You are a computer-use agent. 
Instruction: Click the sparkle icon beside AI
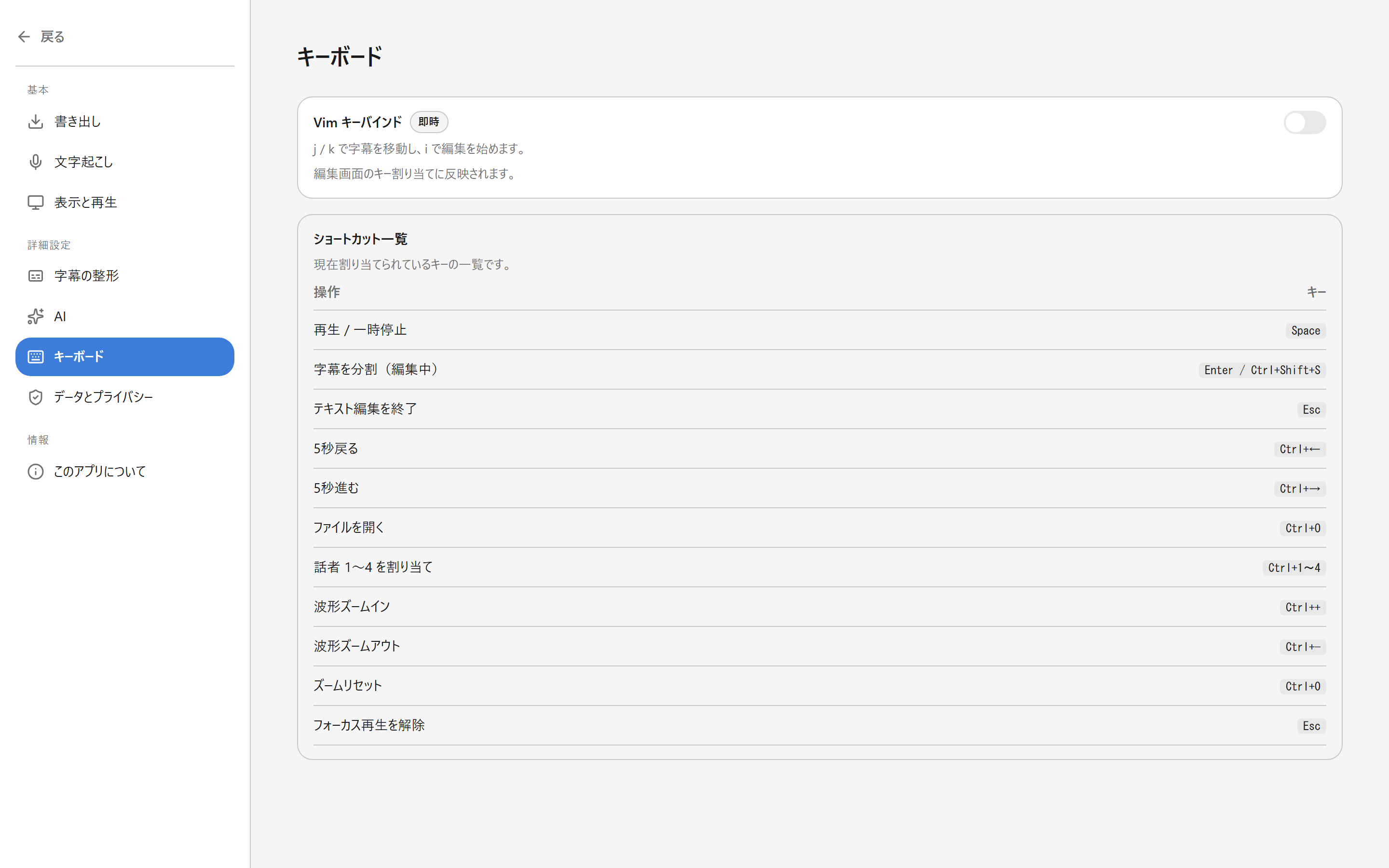click(x=36, y=316)
